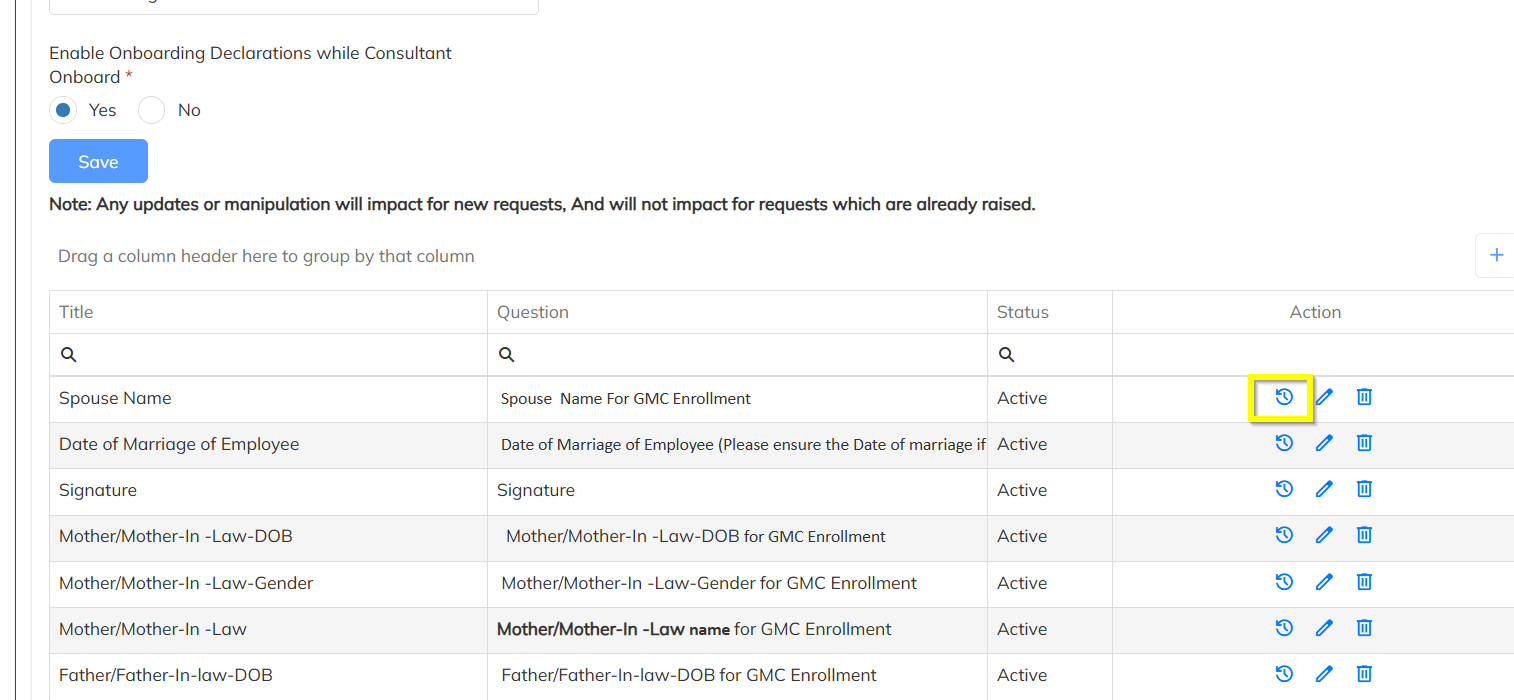Image resolution: width=1514 pixels, height=700 pixels.
Task: Sort by Question column header
Action: coord(533,312)
